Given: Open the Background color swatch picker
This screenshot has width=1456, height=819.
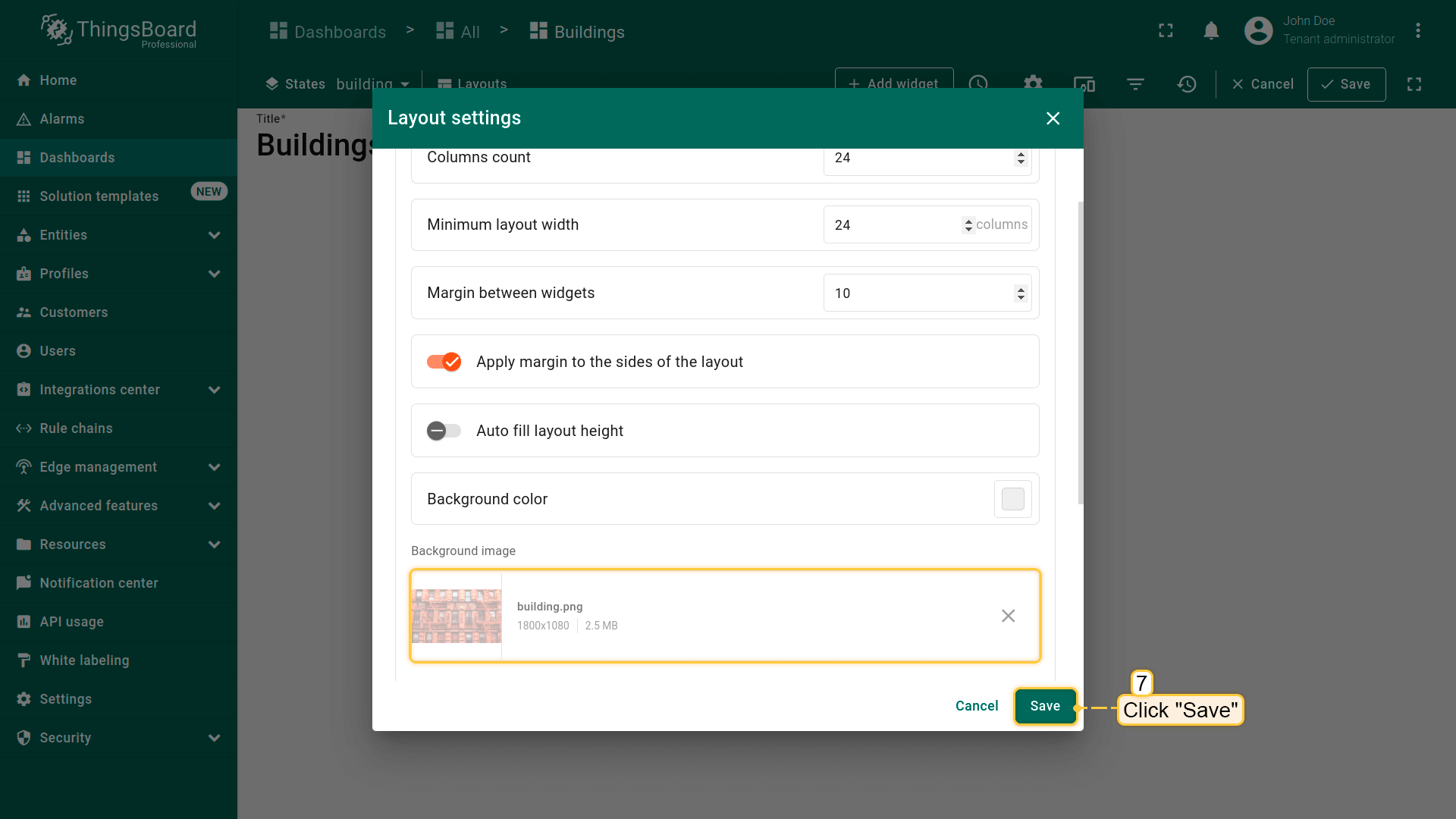Looking at the screenshot, I should 1012,499.
